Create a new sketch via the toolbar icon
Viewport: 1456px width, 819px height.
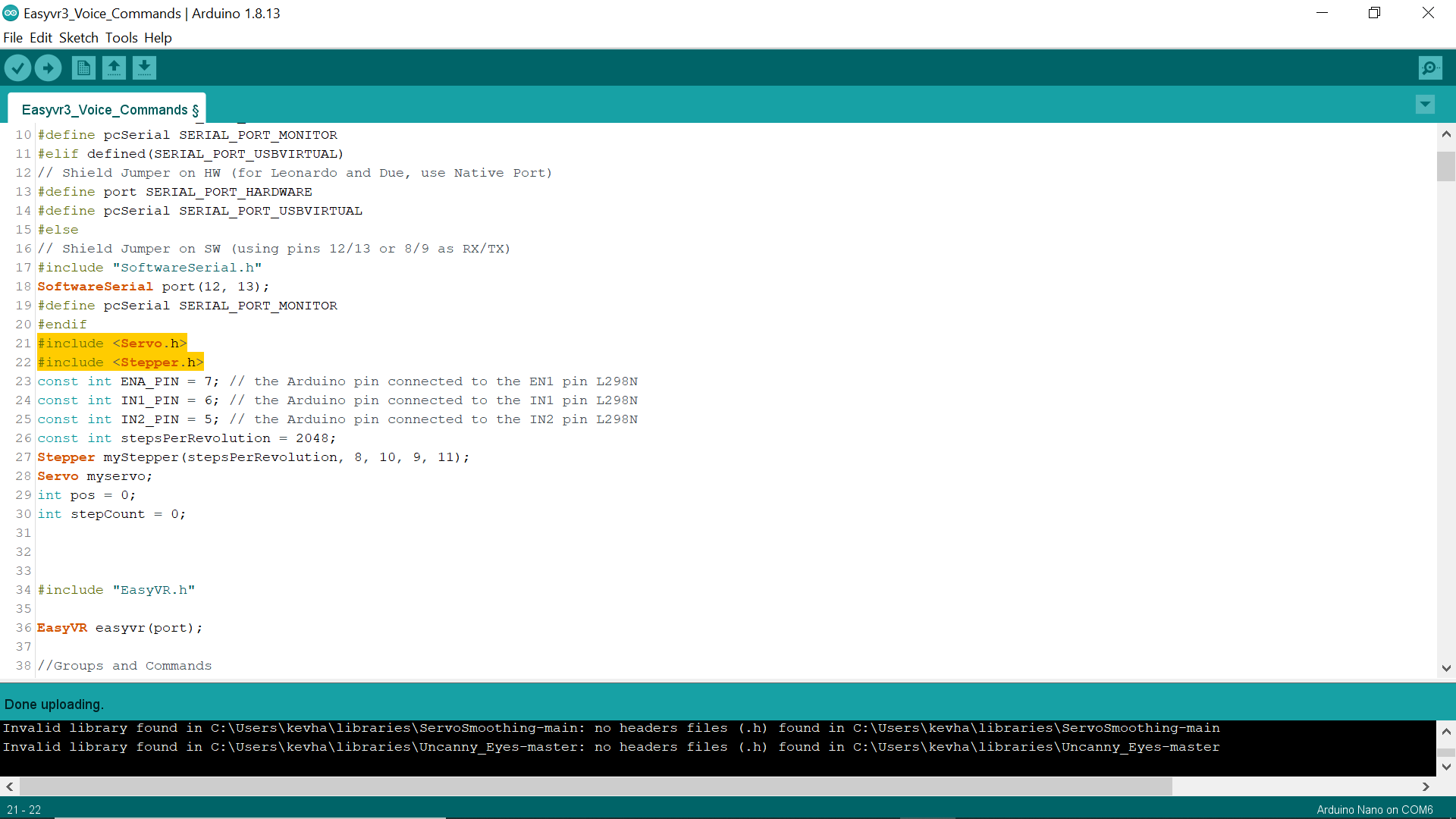coord(83,67)
